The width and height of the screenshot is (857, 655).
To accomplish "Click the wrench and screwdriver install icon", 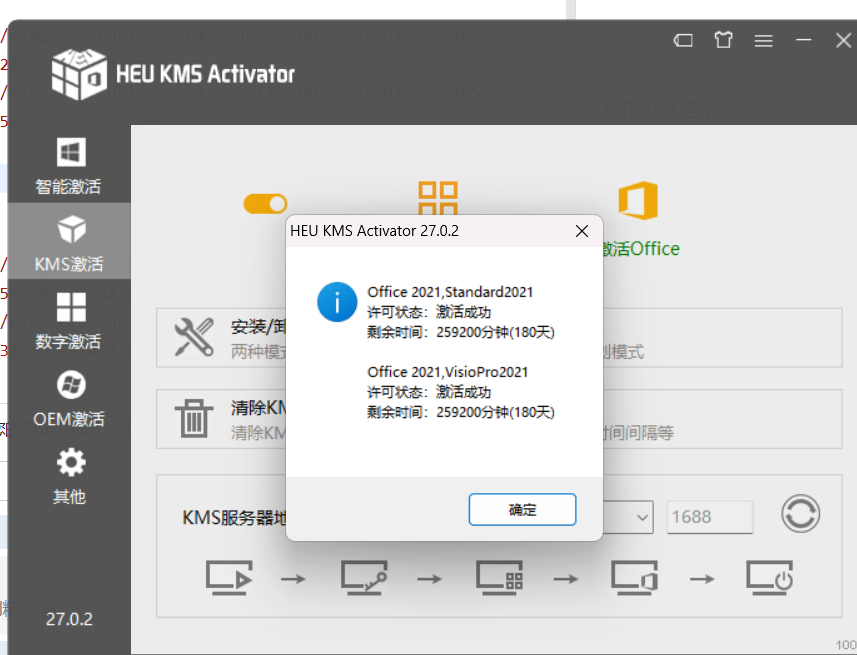I will point(194,337).
